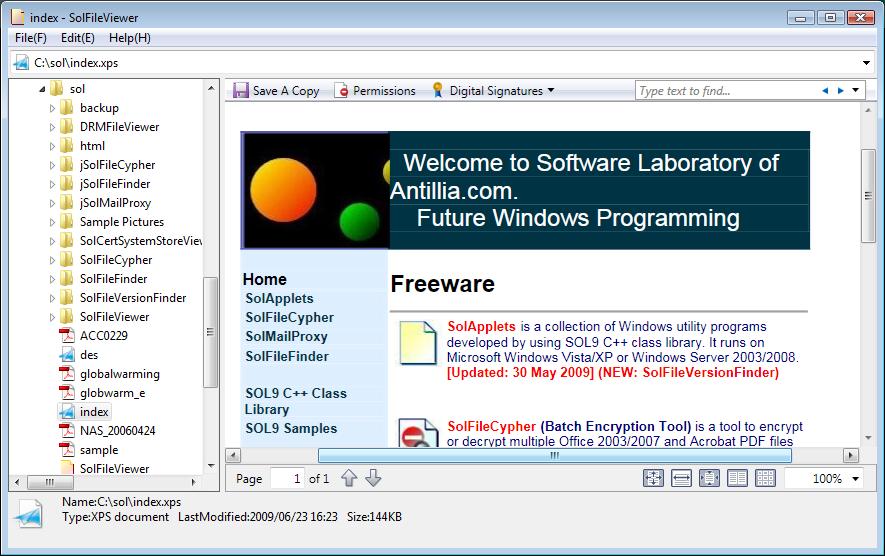Viewport: 885px width, 556px height.
Task: Go to next page down arrow
Action: (373, 478)
